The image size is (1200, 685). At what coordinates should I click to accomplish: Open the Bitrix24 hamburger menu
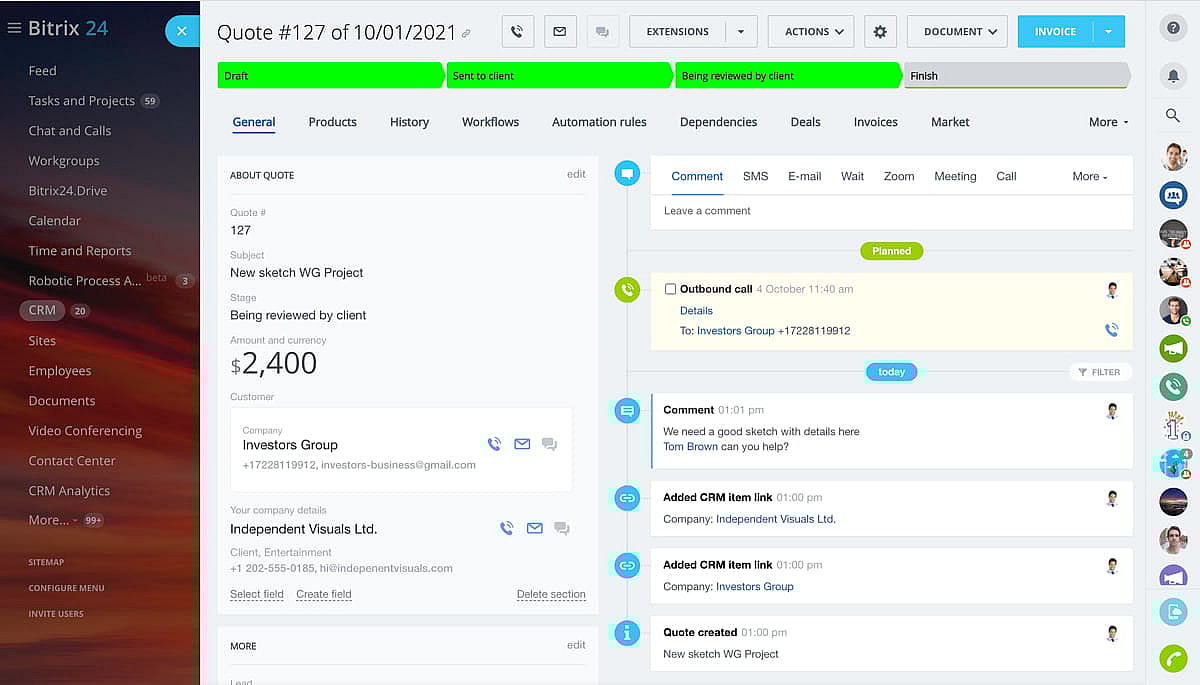pos(14,28)
